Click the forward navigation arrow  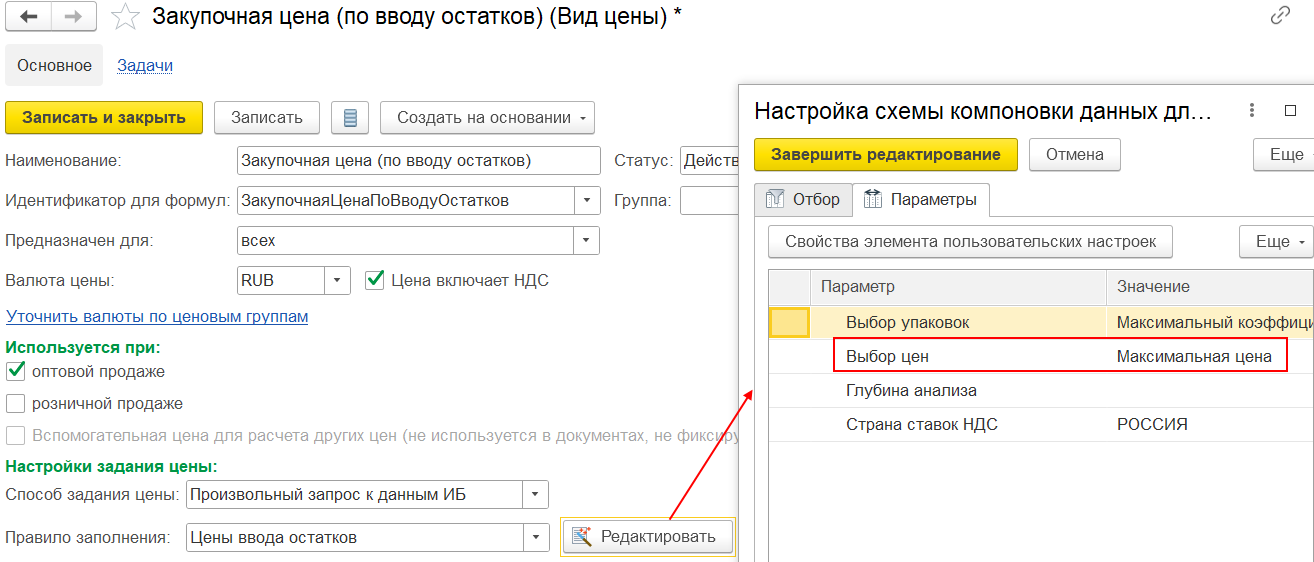74,17
